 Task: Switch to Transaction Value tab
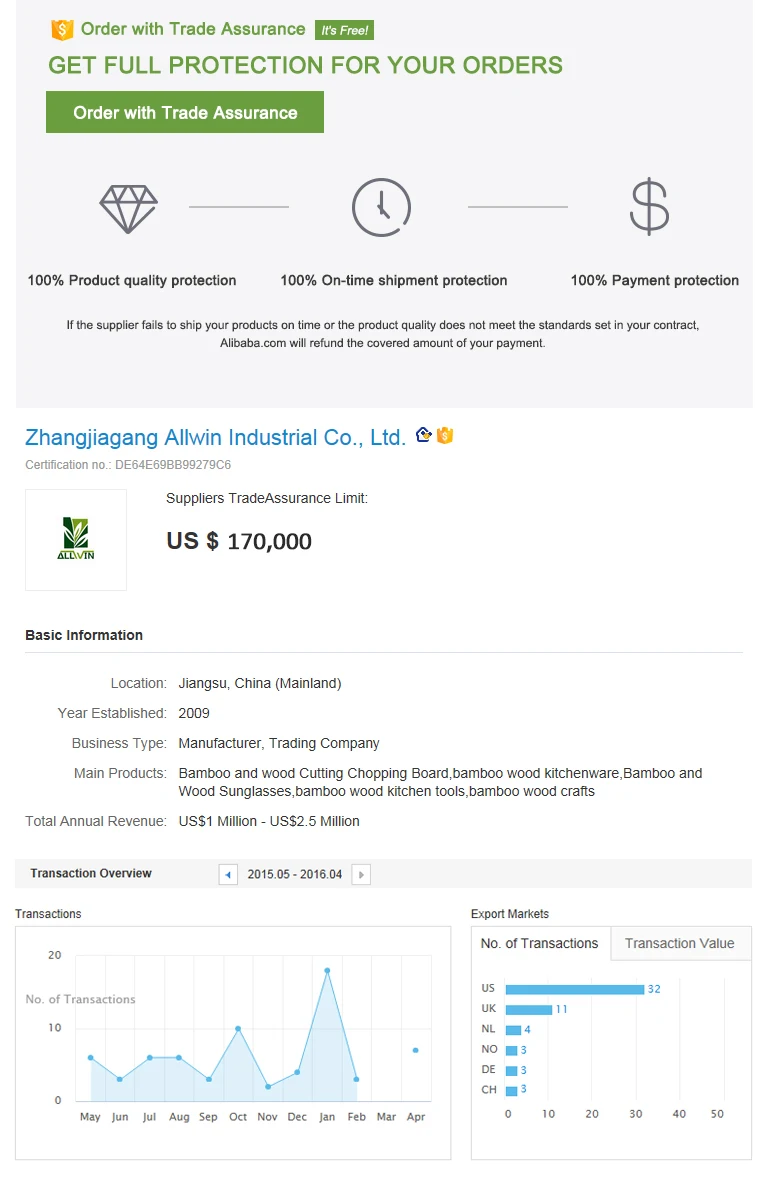coord(679,943)
